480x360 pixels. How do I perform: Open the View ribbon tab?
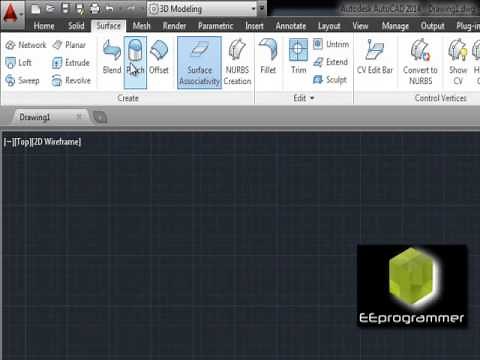[360, 26]
